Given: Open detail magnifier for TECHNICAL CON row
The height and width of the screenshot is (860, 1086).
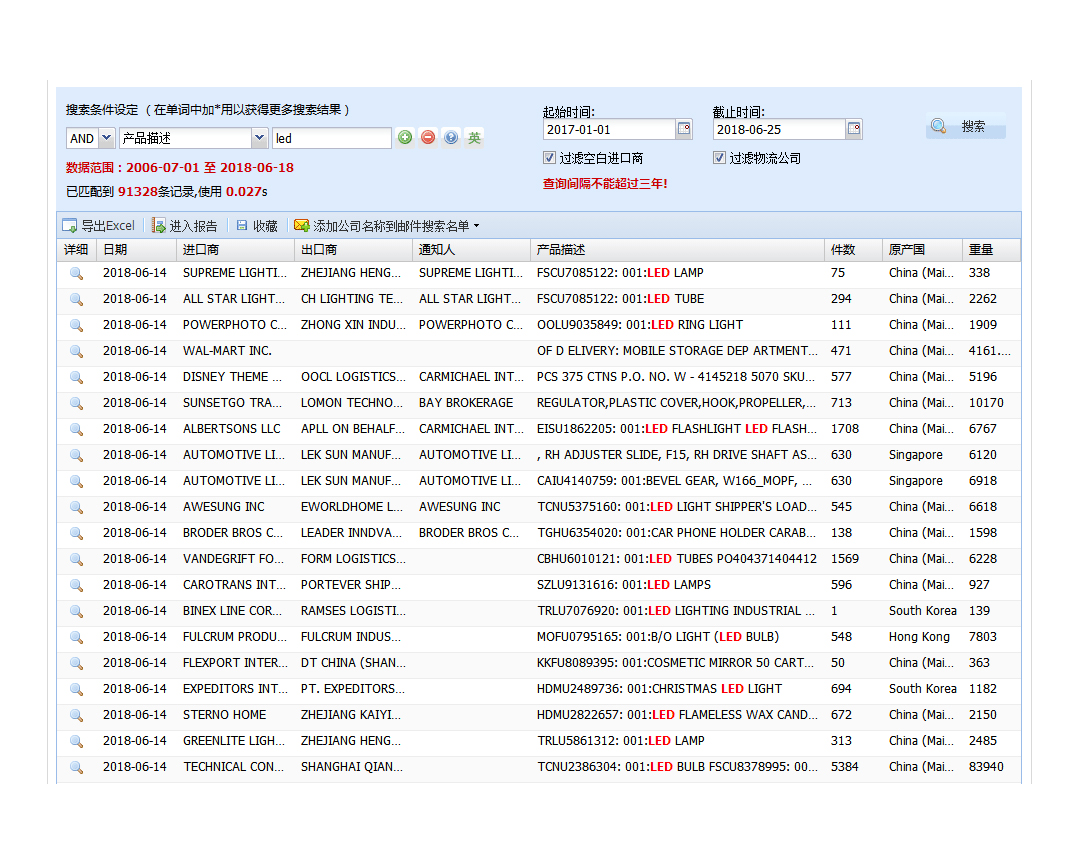Looking at the screenshot, I should 76,767.
